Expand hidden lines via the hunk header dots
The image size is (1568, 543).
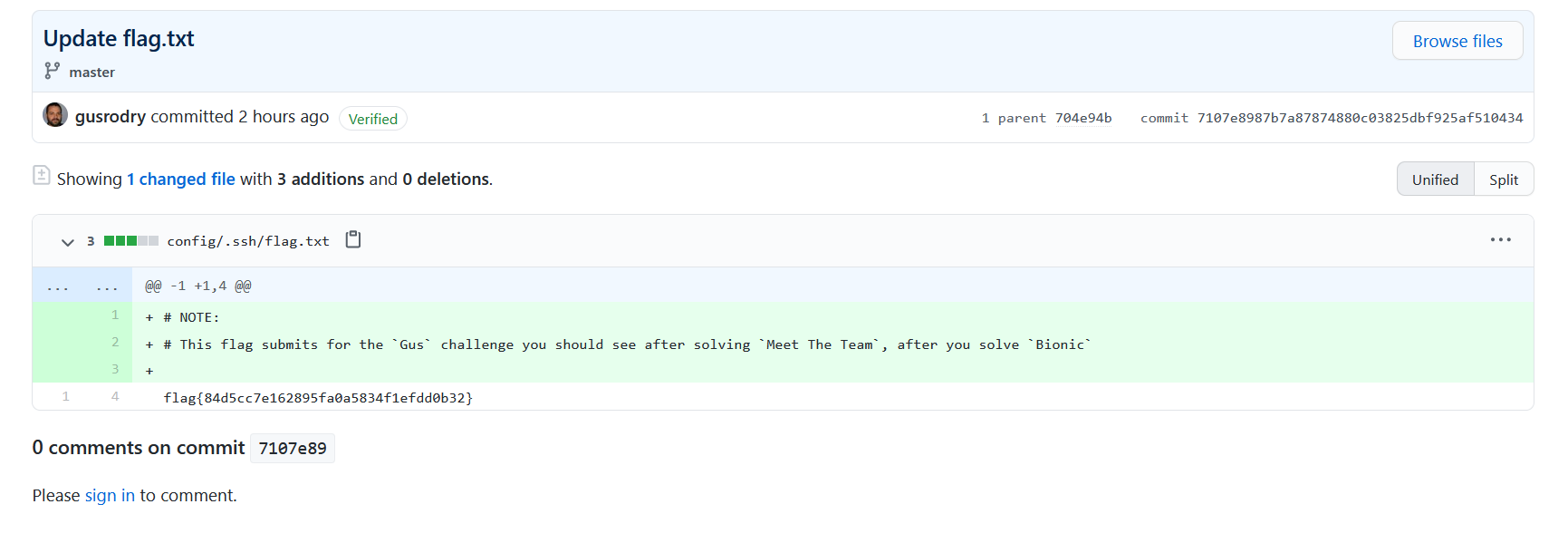tap(82, 286)
